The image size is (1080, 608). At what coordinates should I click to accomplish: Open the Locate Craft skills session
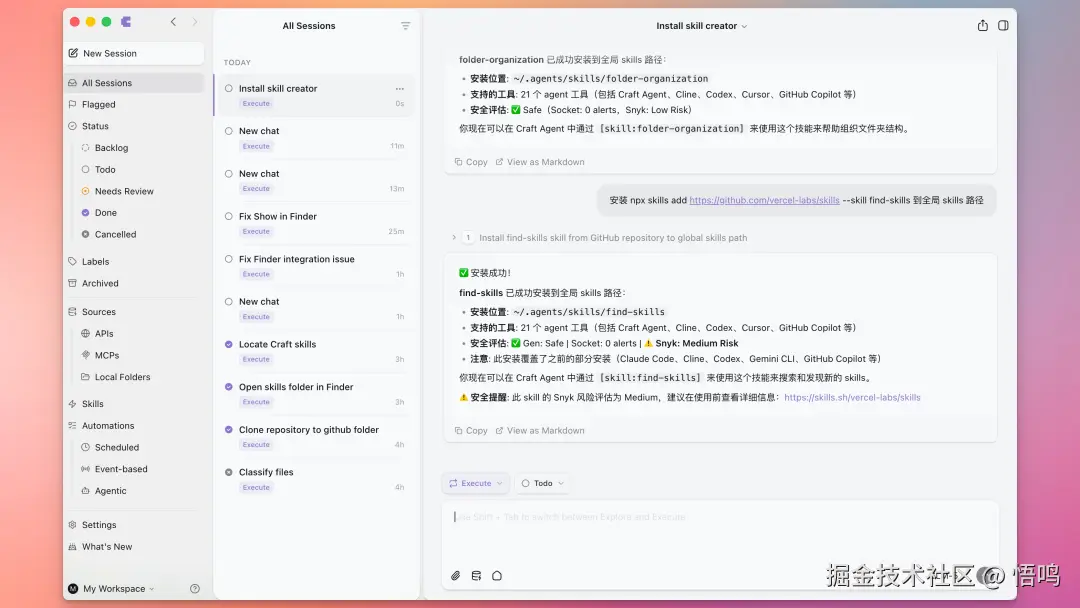(314, 351)
